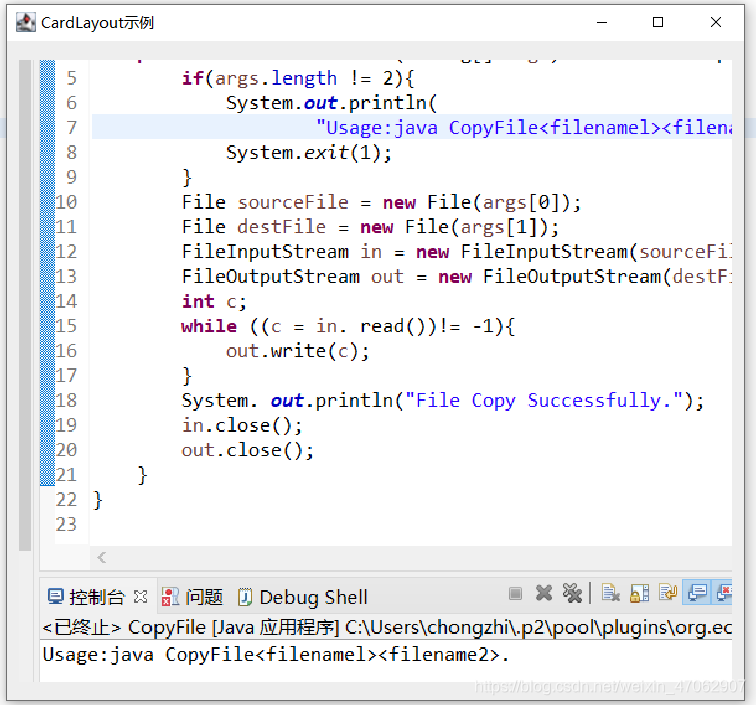756x705 pixels.
Task: Toggle Word Wrap in console toolbar
Action: coord(668,593)
